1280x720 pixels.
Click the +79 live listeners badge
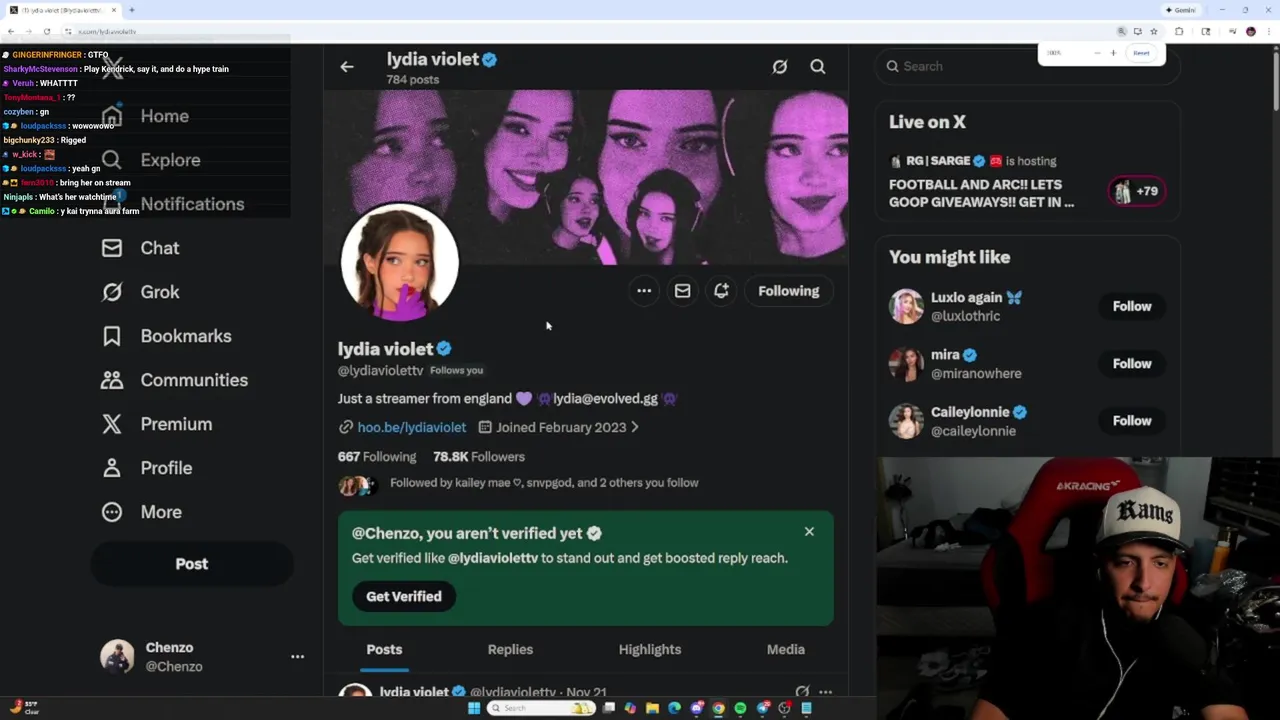[1137, 191]
